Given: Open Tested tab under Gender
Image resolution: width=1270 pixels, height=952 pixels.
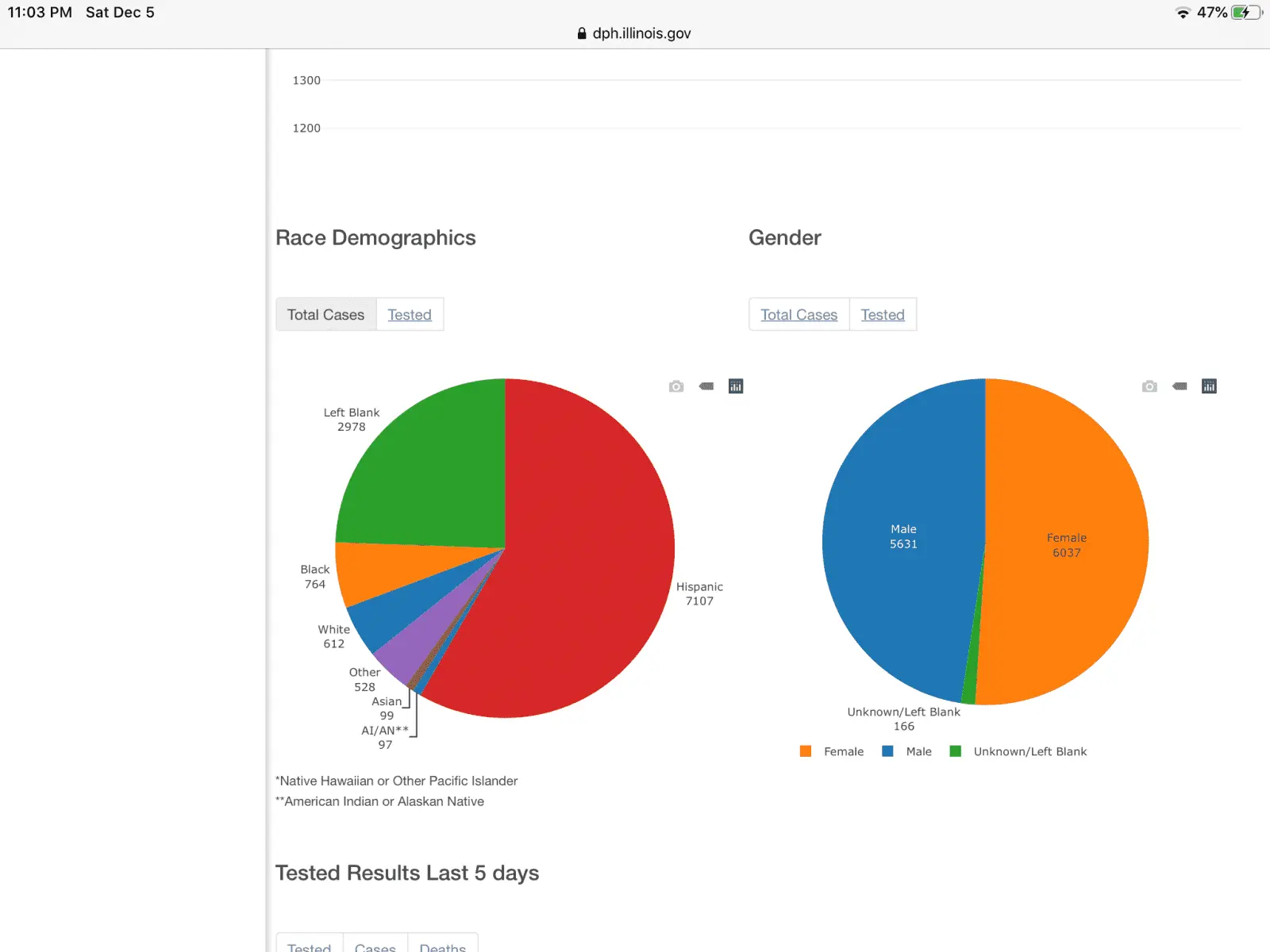Looking at the screenshot, I should pos(883,315).
